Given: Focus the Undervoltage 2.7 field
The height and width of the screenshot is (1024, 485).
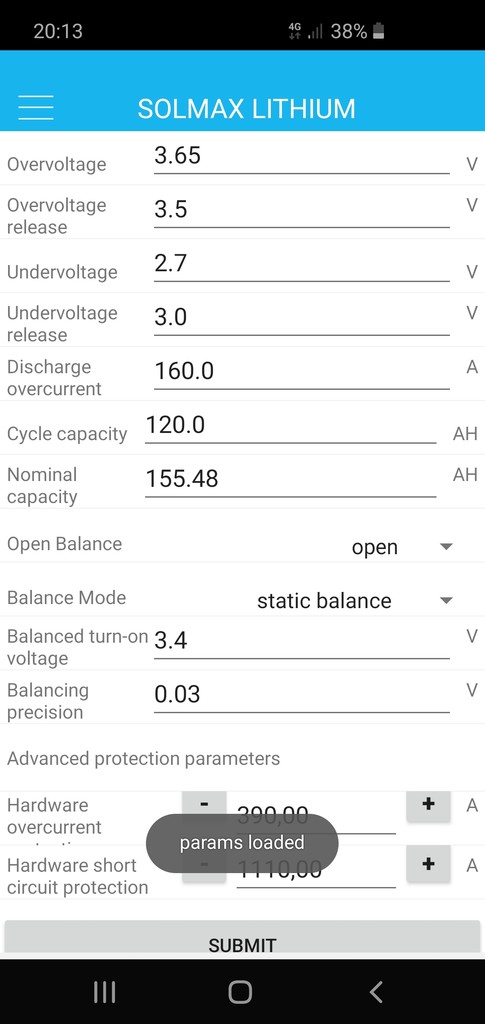Looking at the screenshot, I should (x=302, y=264).
